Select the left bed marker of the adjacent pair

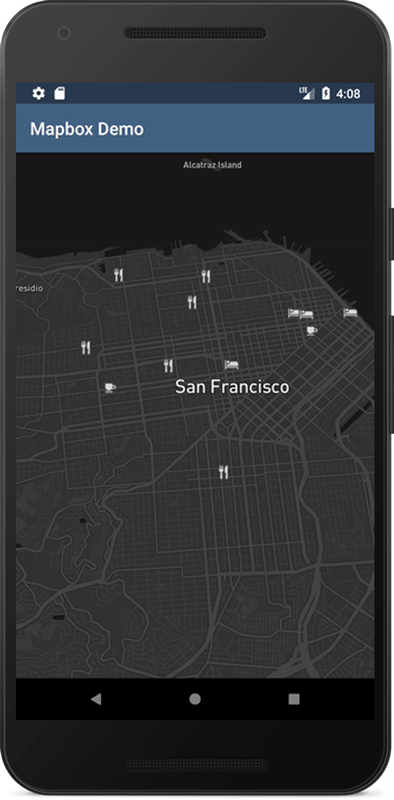293,312
